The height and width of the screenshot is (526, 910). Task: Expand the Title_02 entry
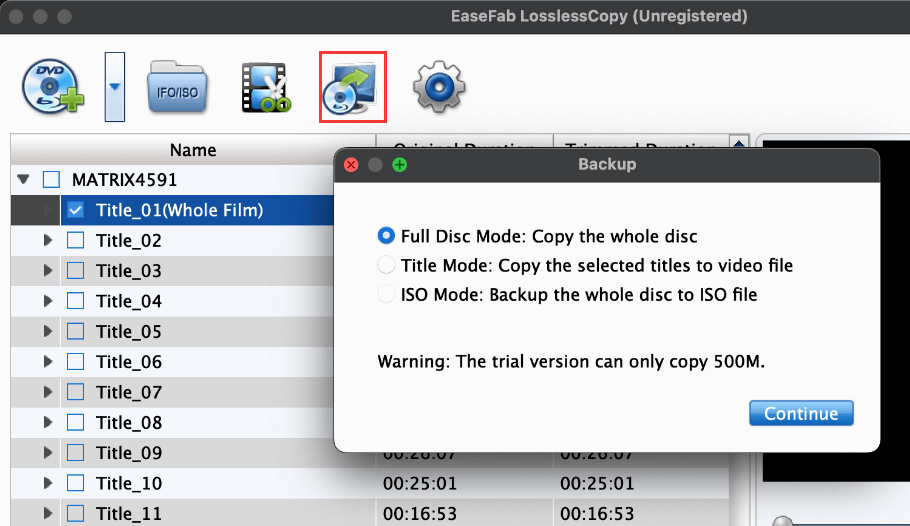48,240
